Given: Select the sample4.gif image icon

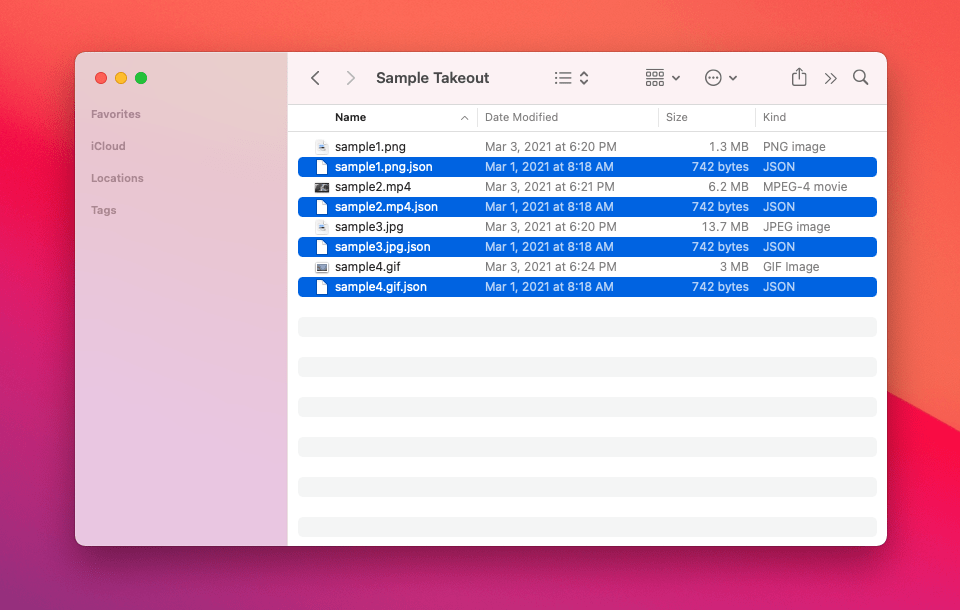Looking at the screenshot, I should pos(321,267).
